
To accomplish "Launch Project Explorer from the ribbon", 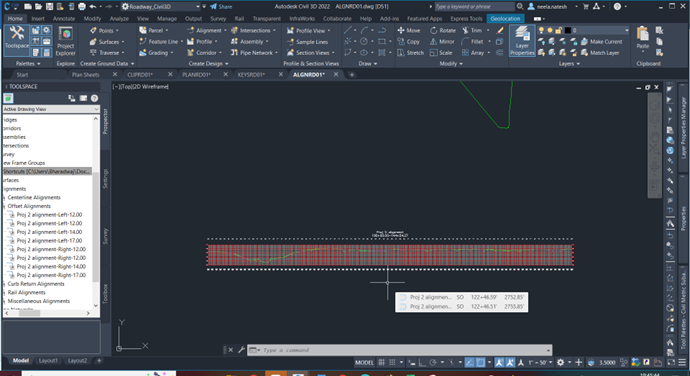I will pos(66,41).
